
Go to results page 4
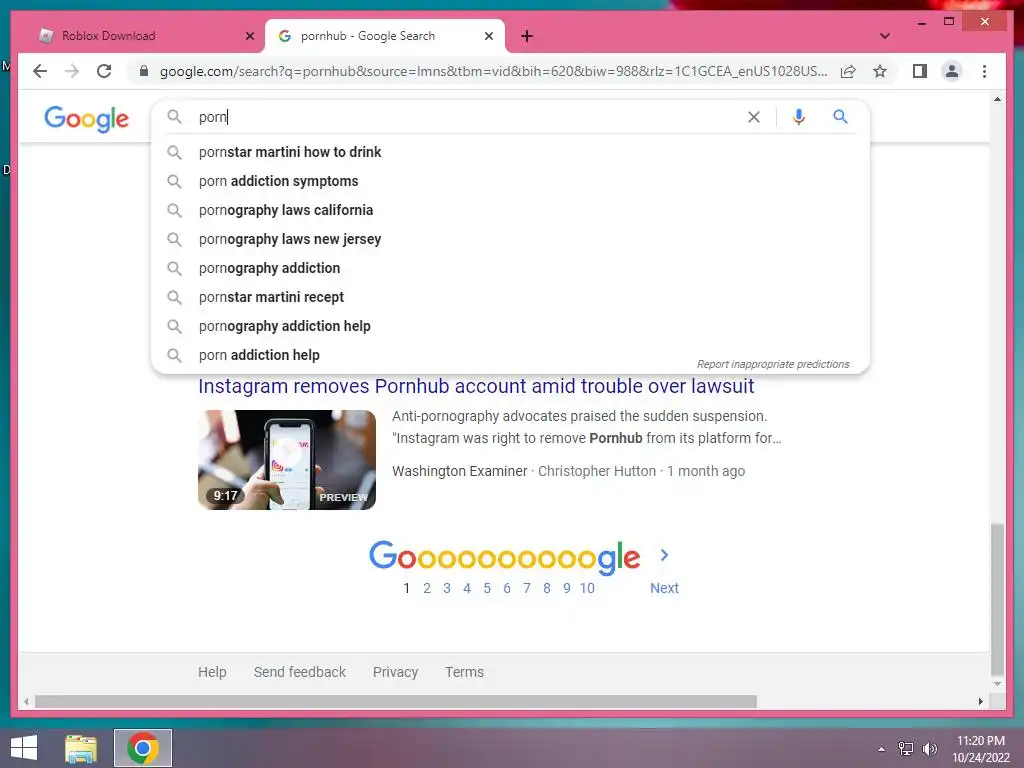point(467,588)
